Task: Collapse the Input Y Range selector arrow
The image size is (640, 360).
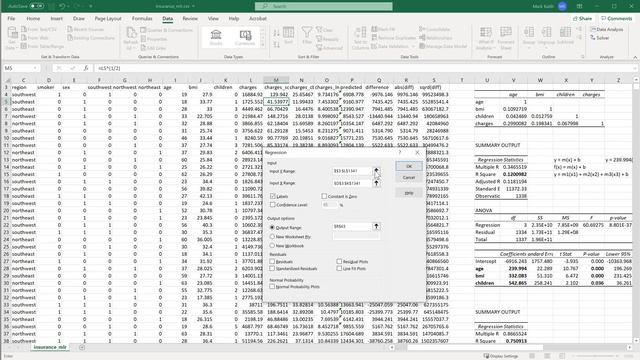Action: coord(376,171)
